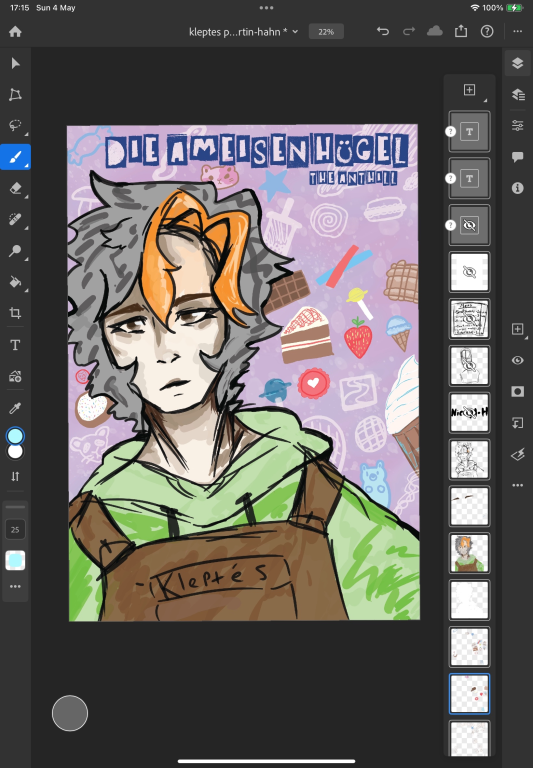Expand Eraser tool options corner triangle

click(x=26, y=197)
